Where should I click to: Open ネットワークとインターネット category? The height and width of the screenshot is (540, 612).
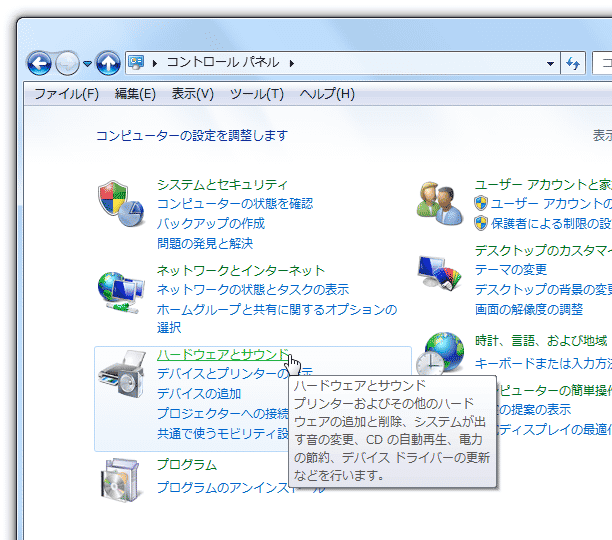click(241, 270)
